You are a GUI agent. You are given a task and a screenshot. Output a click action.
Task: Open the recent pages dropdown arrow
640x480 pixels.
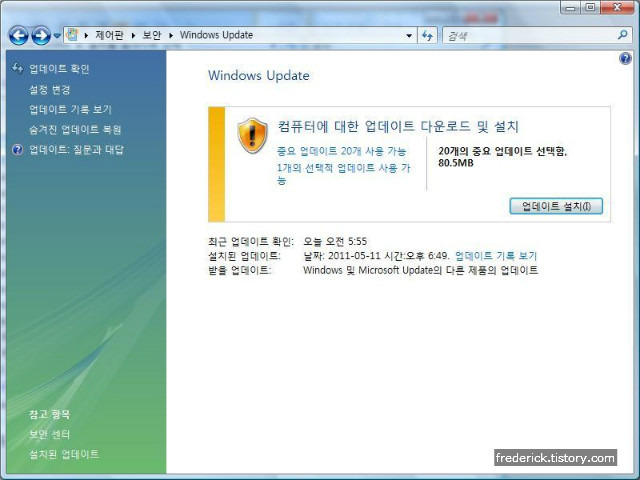click(x=57, y=36)
